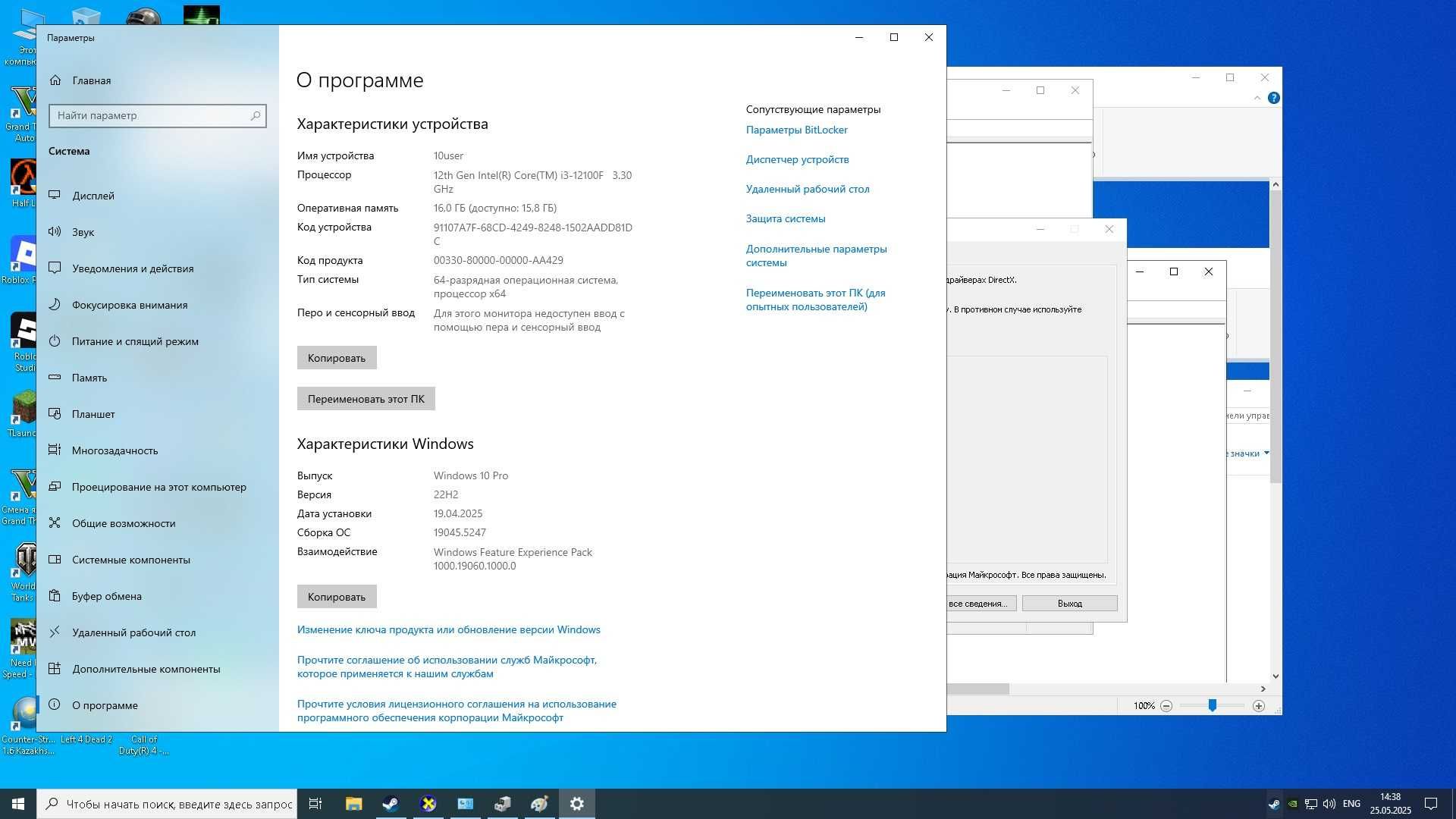Open the Microsoft services agreement link
1456x819 pixels.
click(447, 667)
